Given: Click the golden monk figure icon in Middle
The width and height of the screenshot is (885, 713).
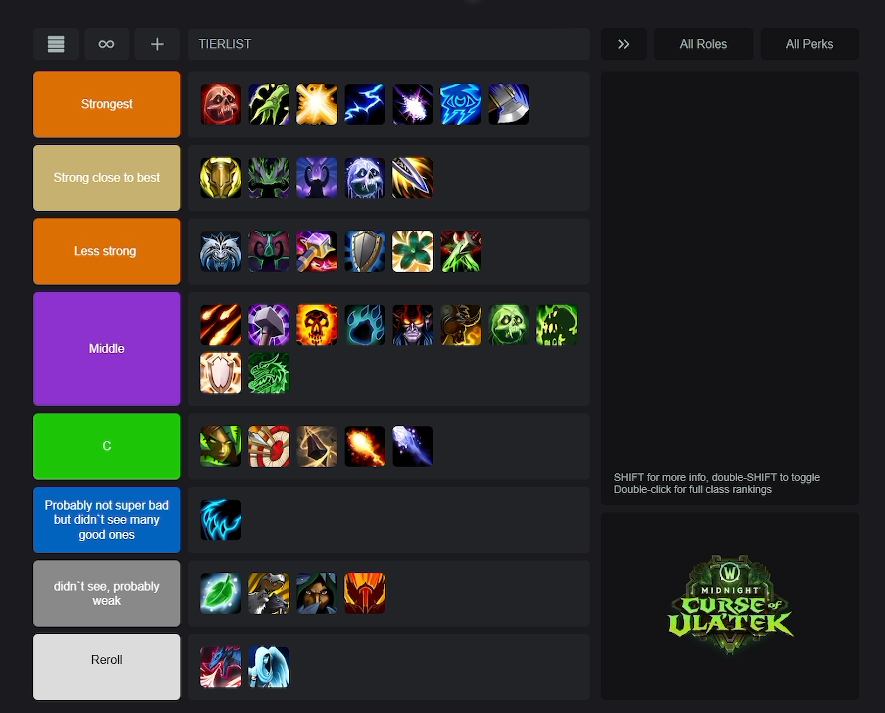Looking at the screenshot, I should tap(461, 325).
